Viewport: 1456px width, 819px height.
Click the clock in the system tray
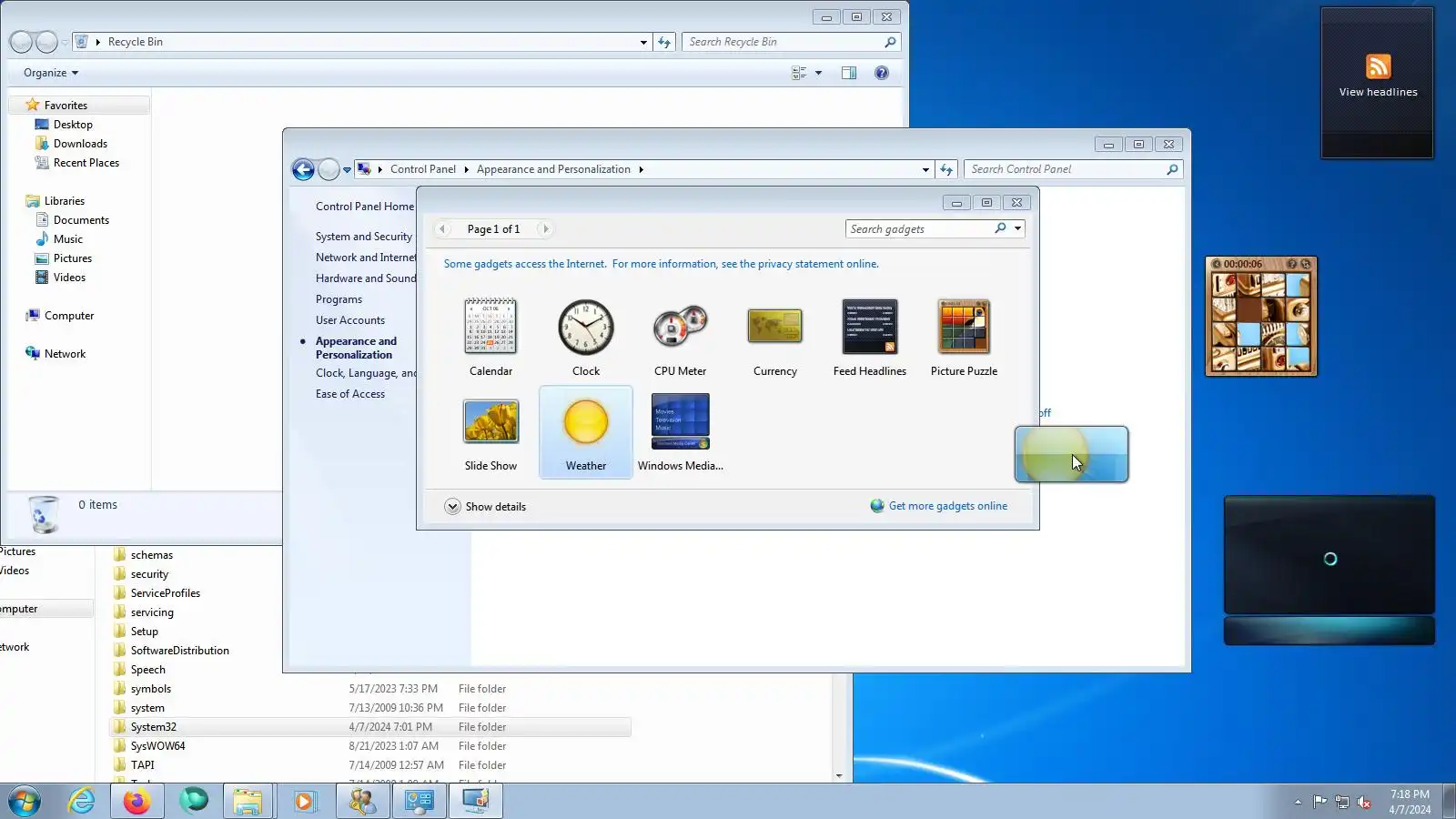[1410, 802]
